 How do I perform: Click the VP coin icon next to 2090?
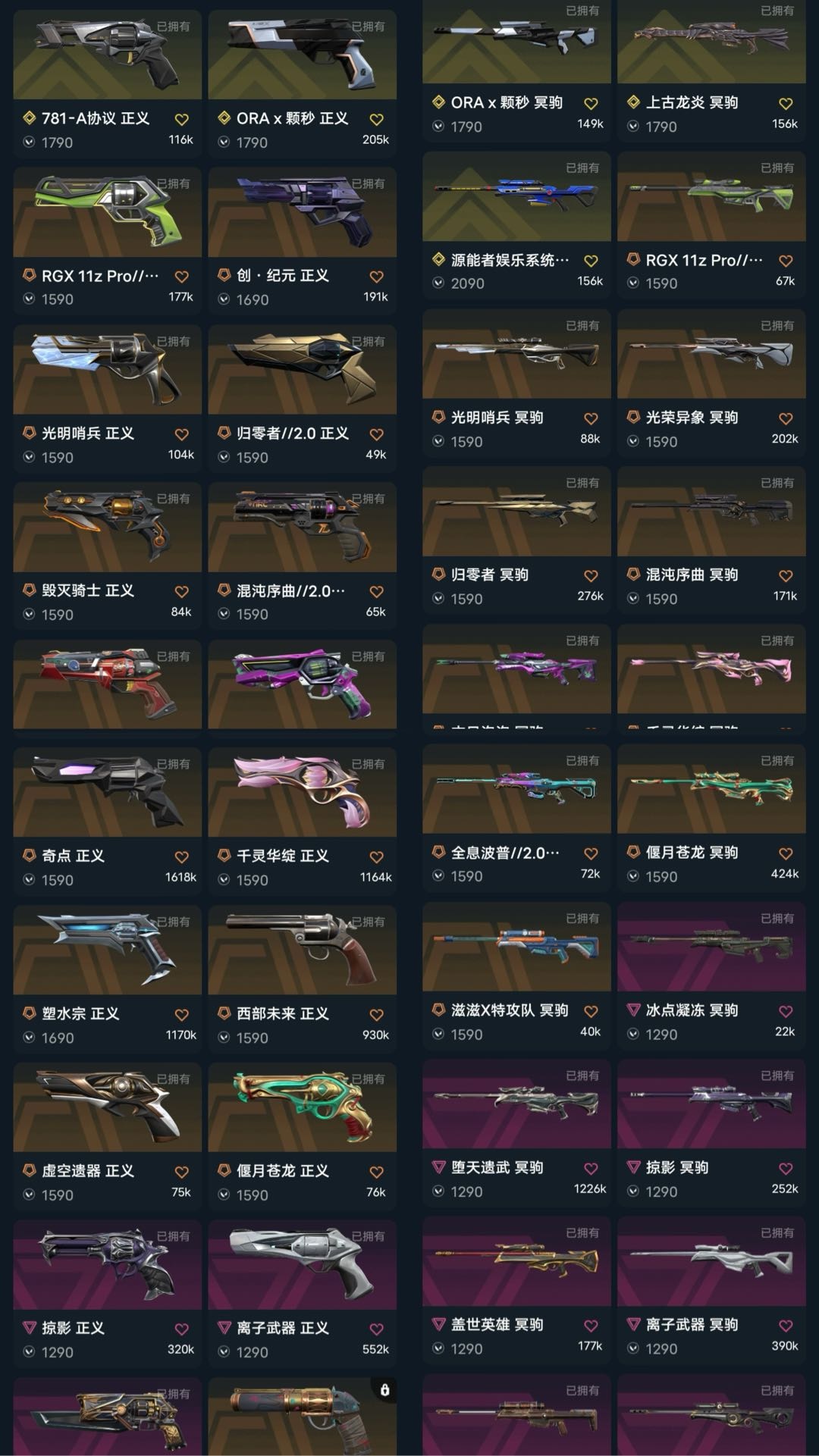(438, 283)
